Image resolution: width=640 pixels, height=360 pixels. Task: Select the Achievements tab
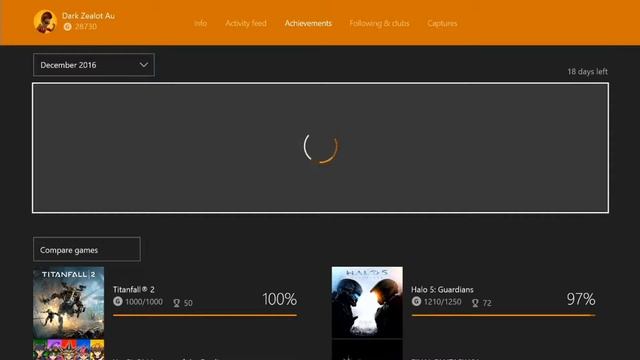pos(308,23)
